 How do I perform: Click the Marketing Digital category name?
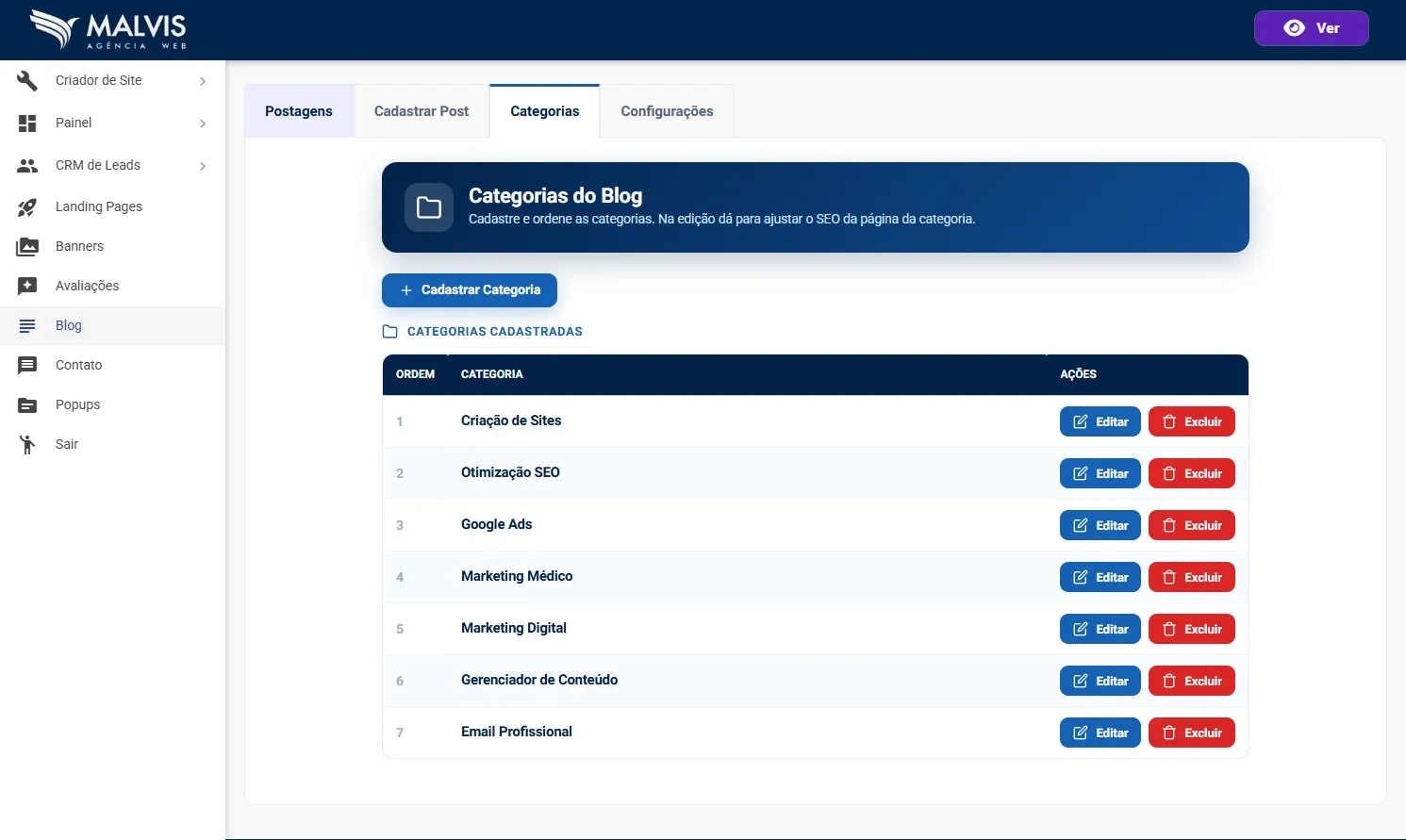point(514,628)
